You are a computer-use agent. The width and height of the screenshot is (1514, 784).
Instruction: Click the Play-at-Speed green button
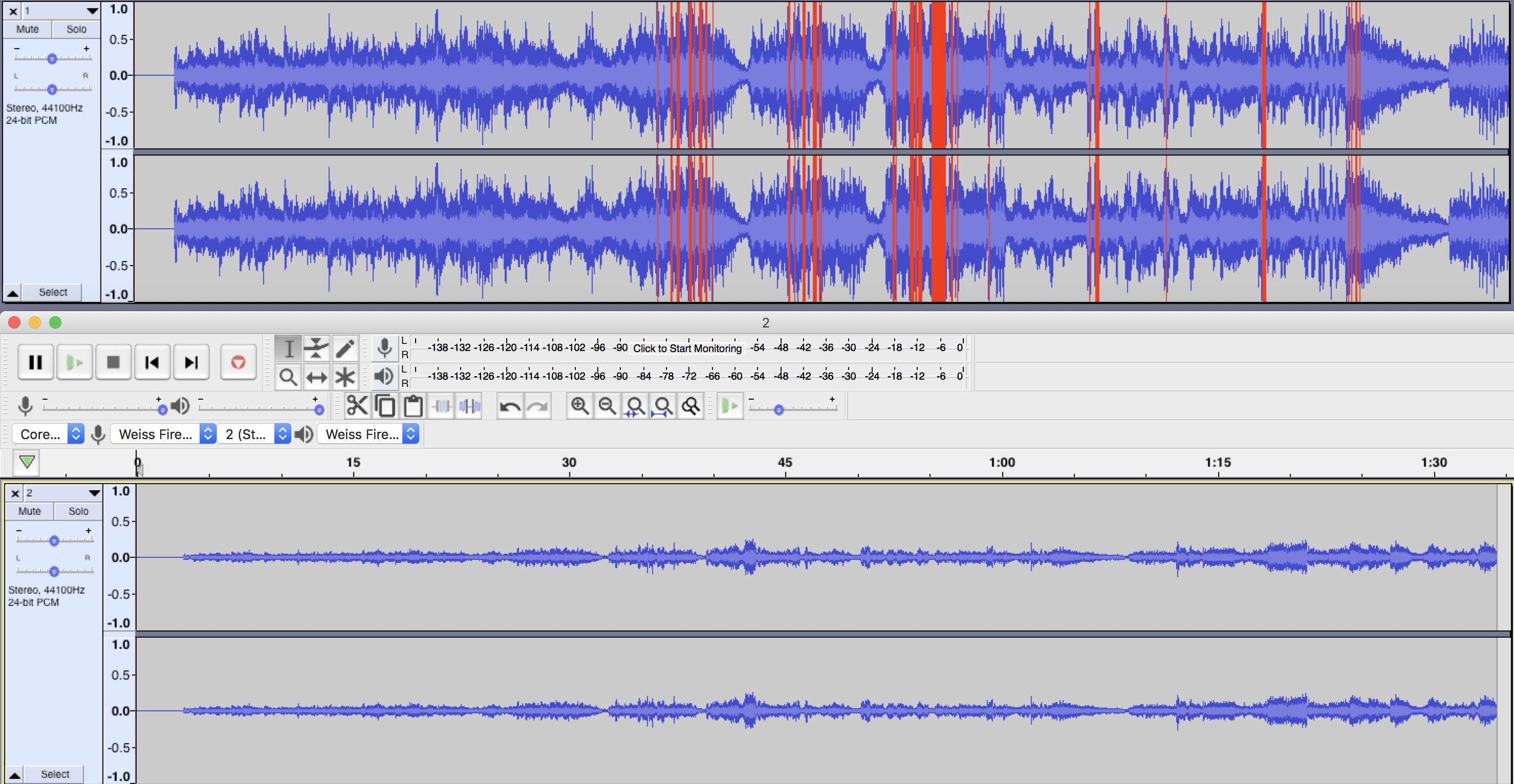(x=730, y=406)
